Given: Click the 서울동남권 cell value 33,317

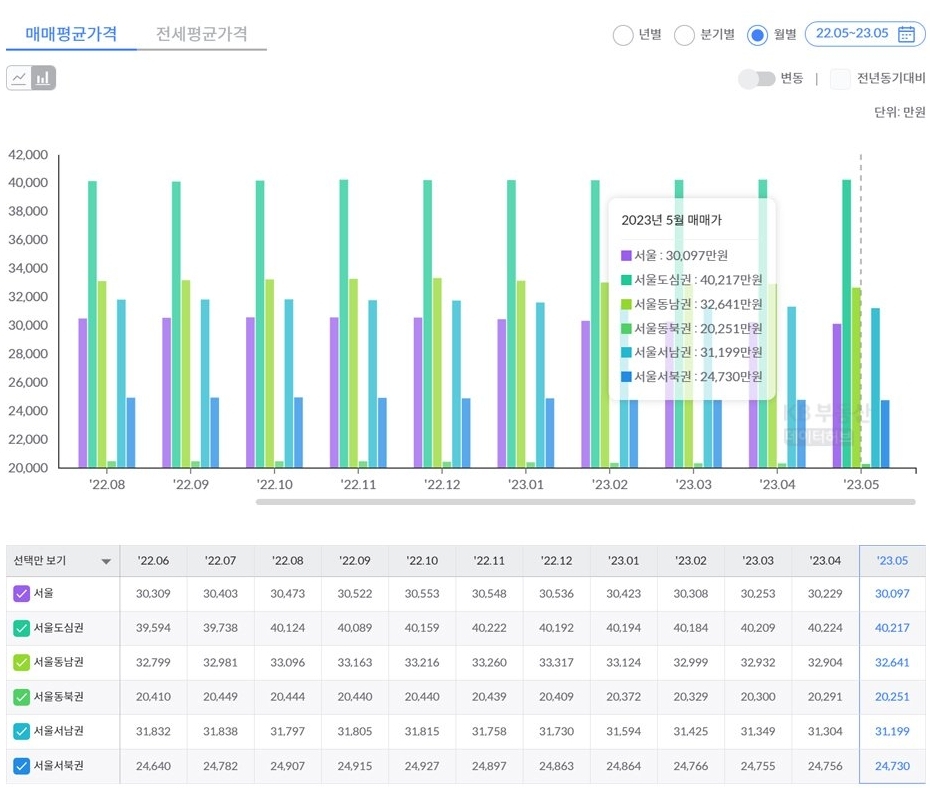Looking at the screenshot, I should [556, 662].
